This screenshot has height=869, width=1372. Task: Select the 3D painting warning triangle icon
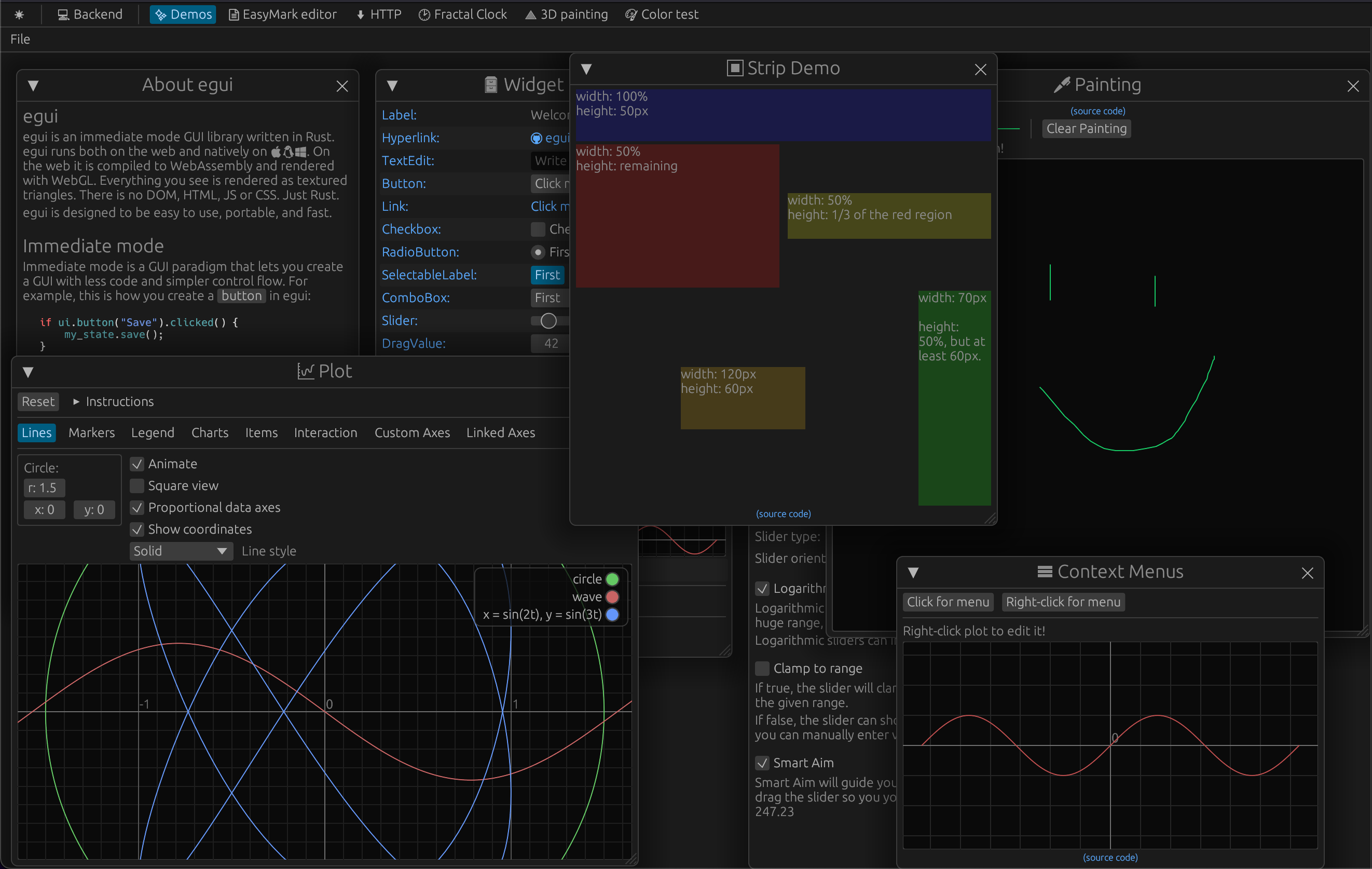pyautogui.click(x=530, y=14)
